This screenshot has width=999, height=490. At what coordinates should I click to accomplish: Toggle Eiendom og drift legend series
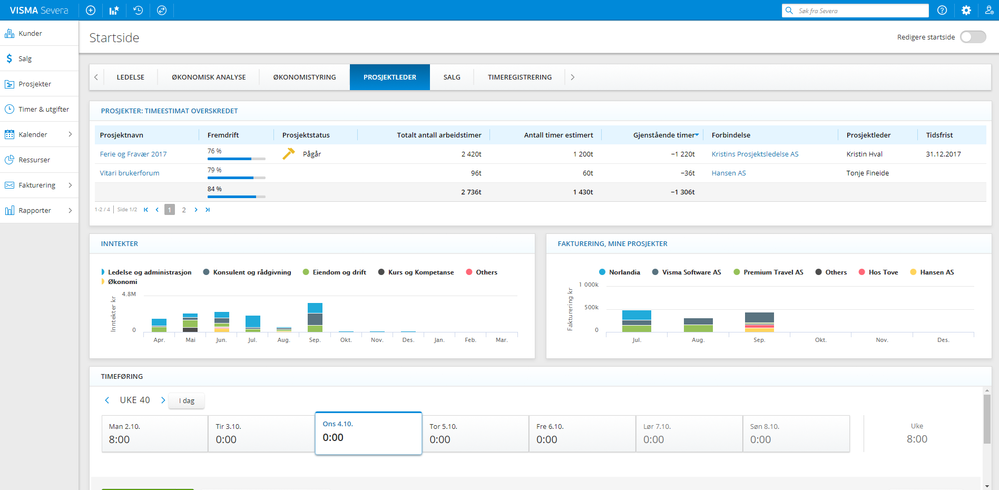(335, 272)
